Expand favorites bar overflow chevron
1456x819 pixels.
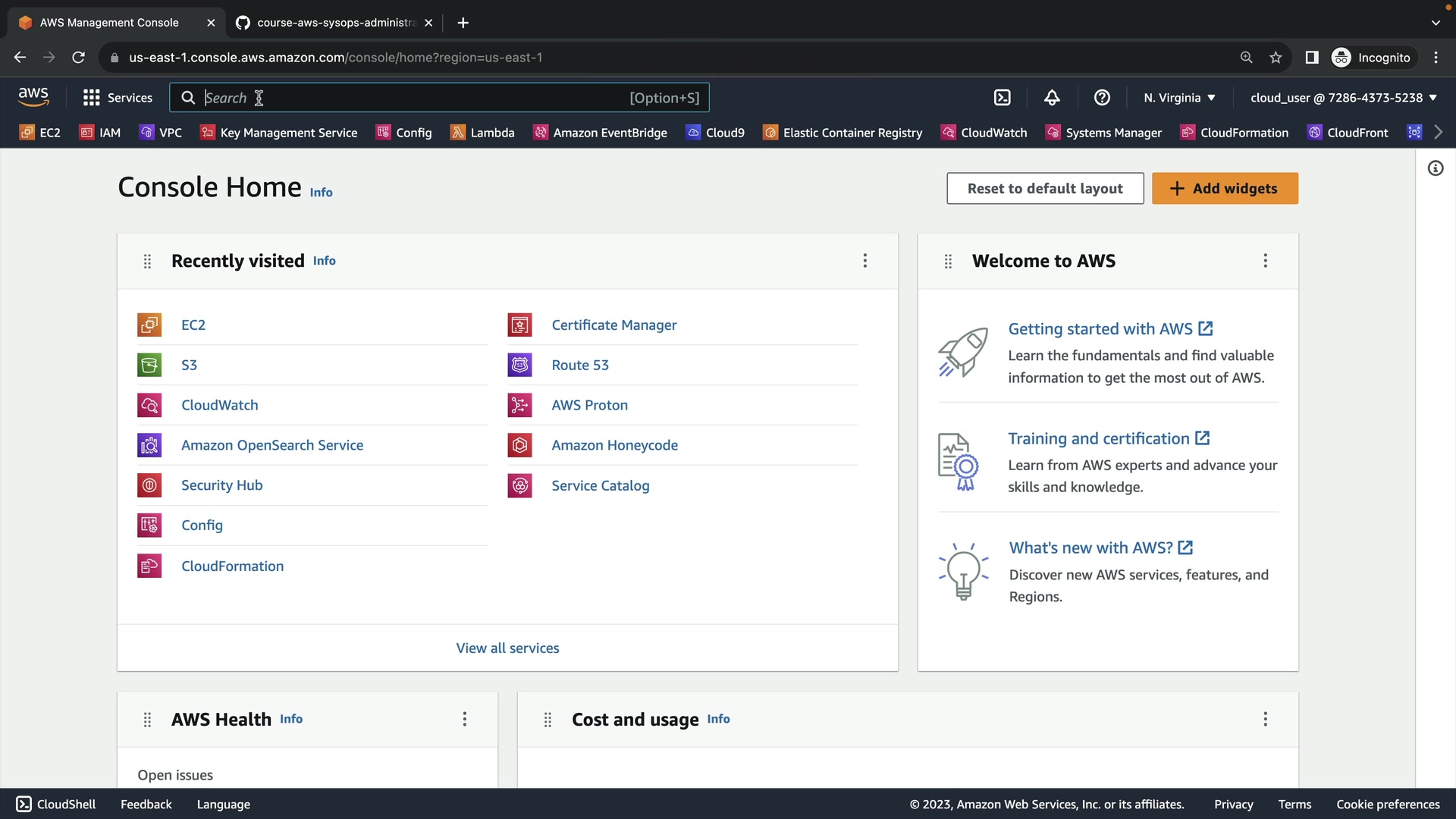click(x=1438, y=133)
